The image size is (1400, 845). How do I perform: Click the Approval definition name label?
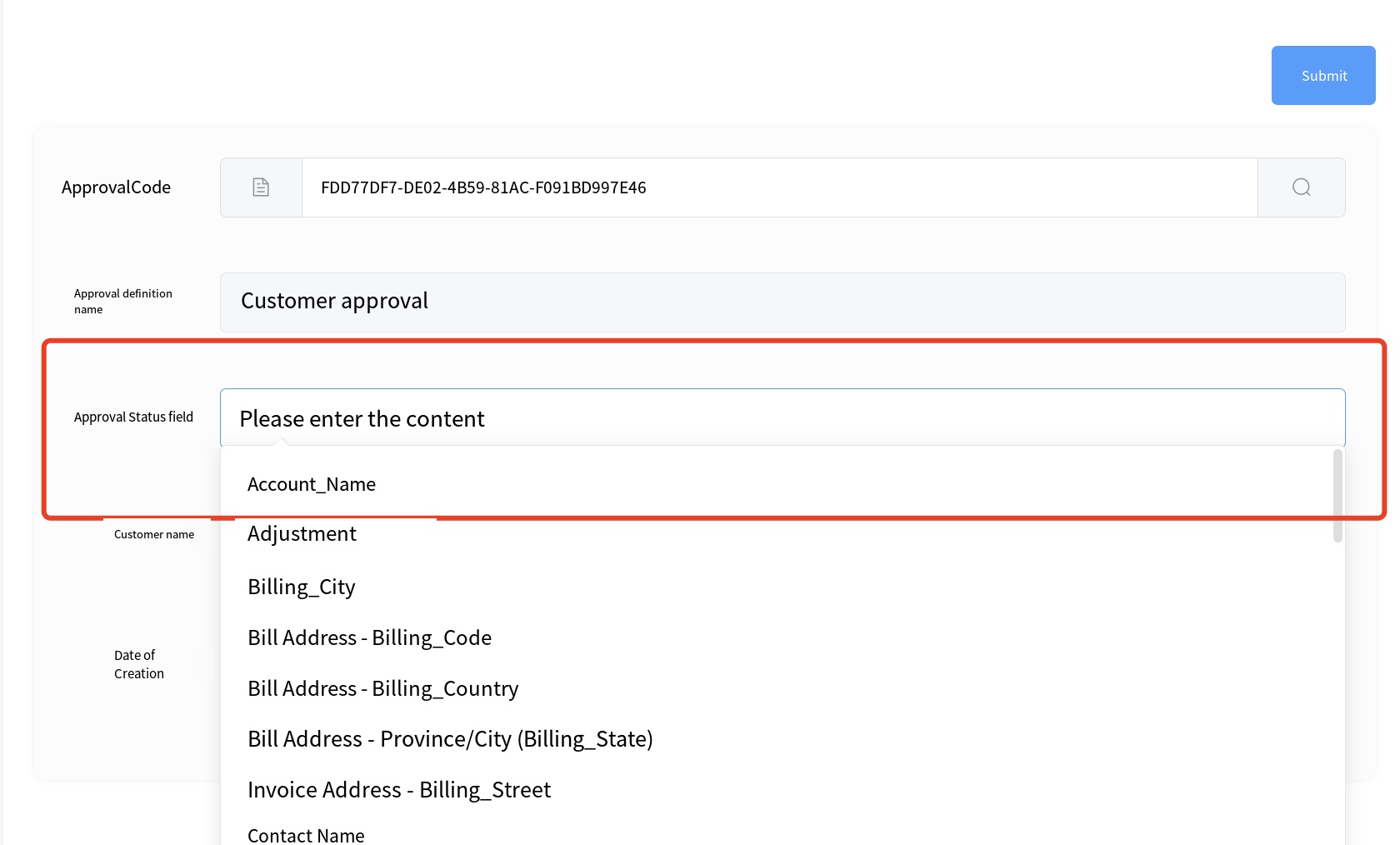tap(122, 301)
